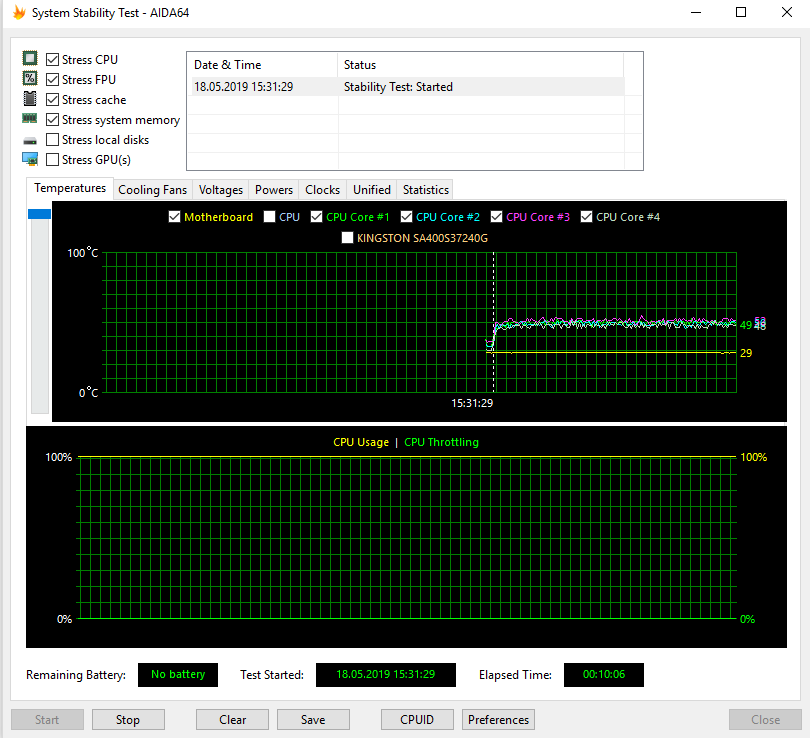Maximize the System Stability Test window
The width and height of the screenshot is (810, 738).
coord(741,12)
